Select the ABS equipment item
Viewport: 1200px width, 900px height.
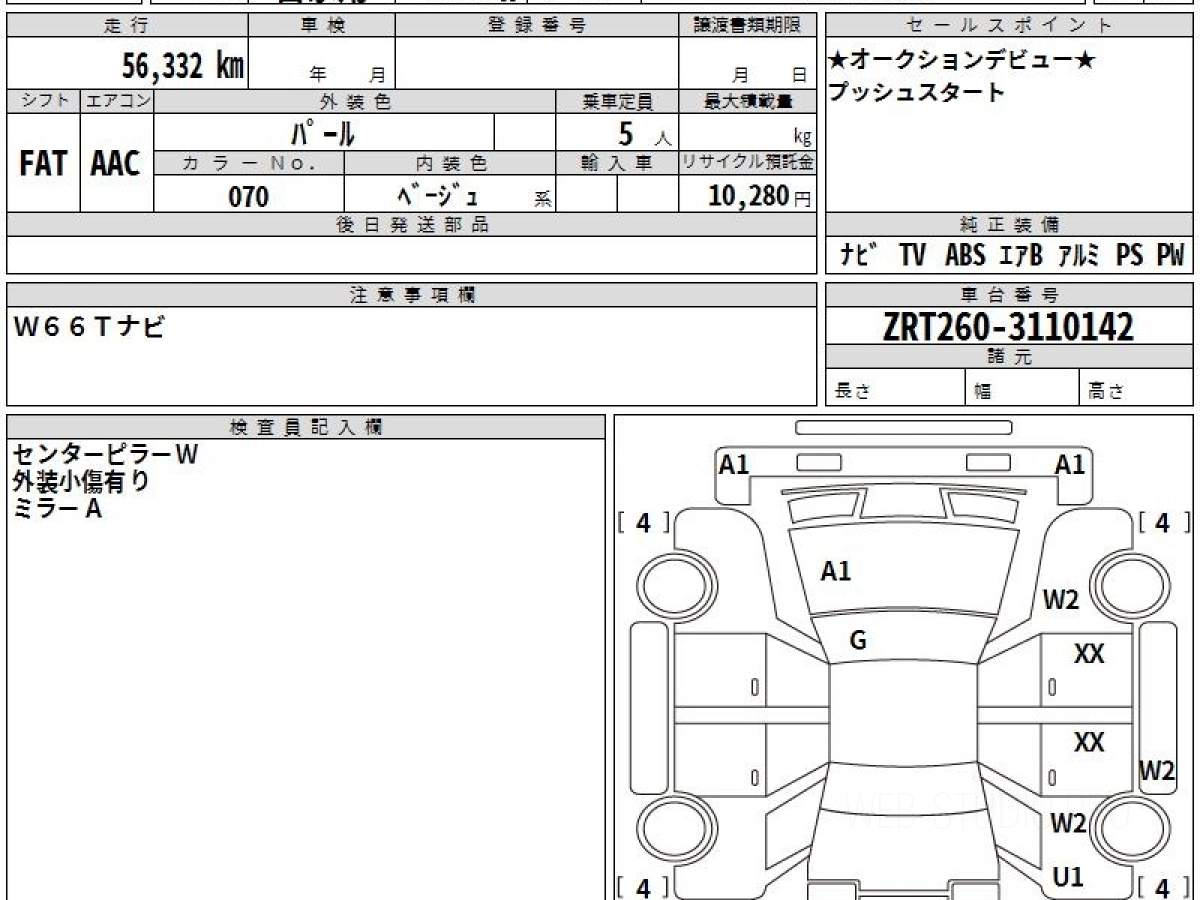click(x=965, y=255)
